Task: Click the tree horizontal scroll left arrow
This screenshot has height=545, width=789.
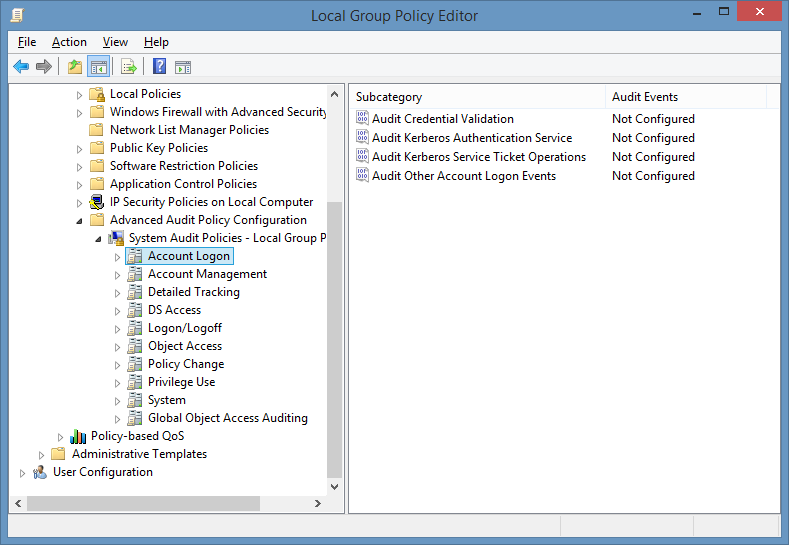Action: pyautogui.click(x=18, y=503)
